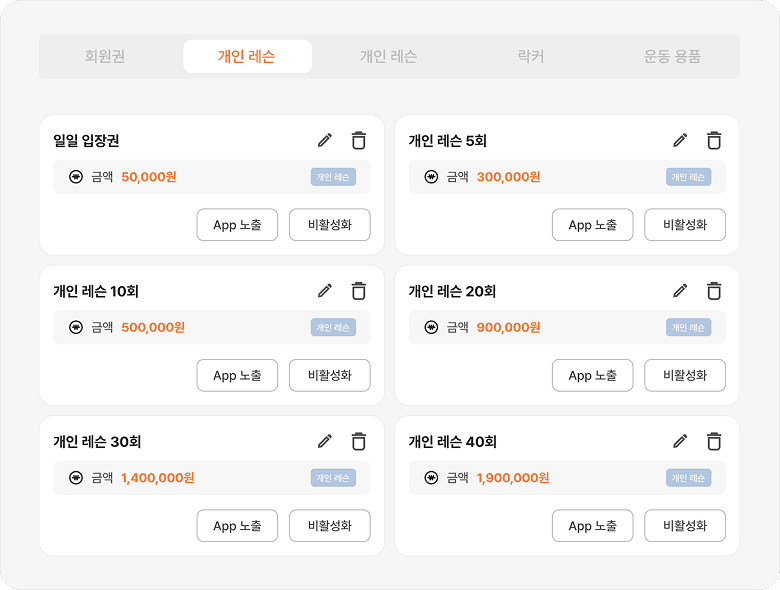Open the gray 개인 레슨 tab

(x=388, y=56)
